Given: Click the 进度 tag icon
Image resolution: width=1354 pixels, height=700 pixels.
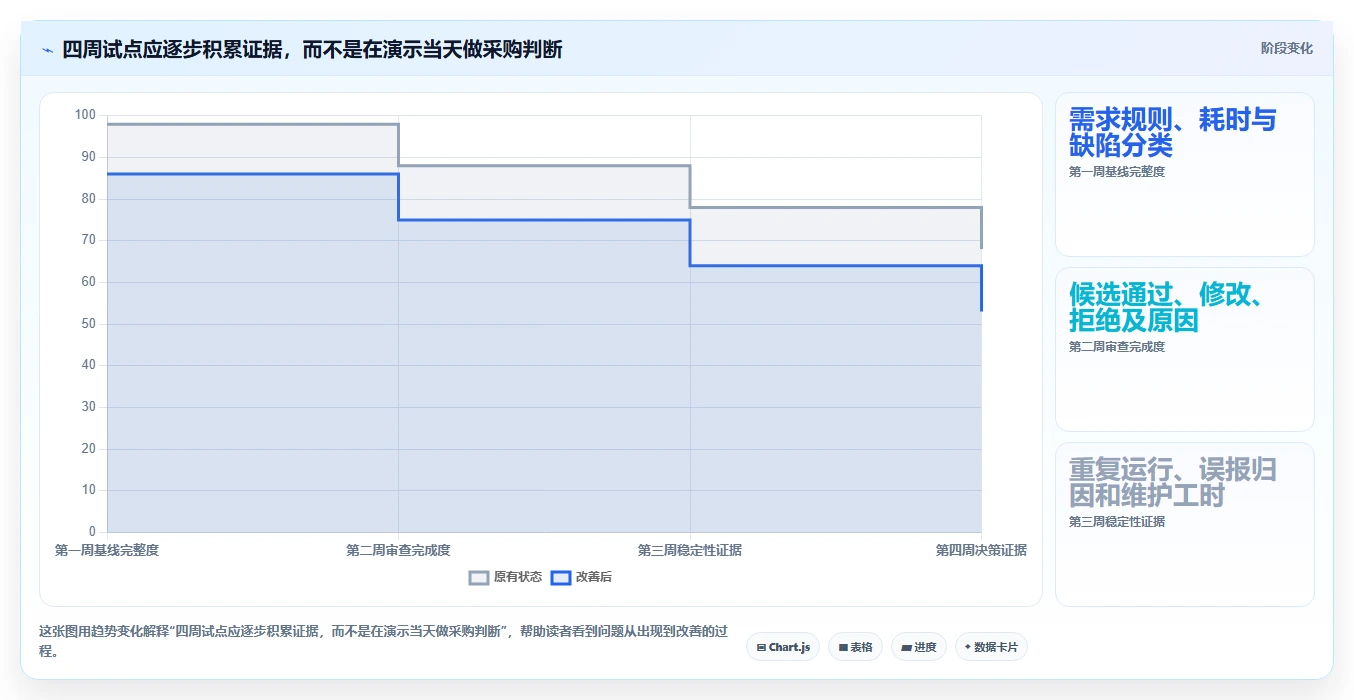Looking at the screenshot, I should pyautogui.click(x=906, y=648).
